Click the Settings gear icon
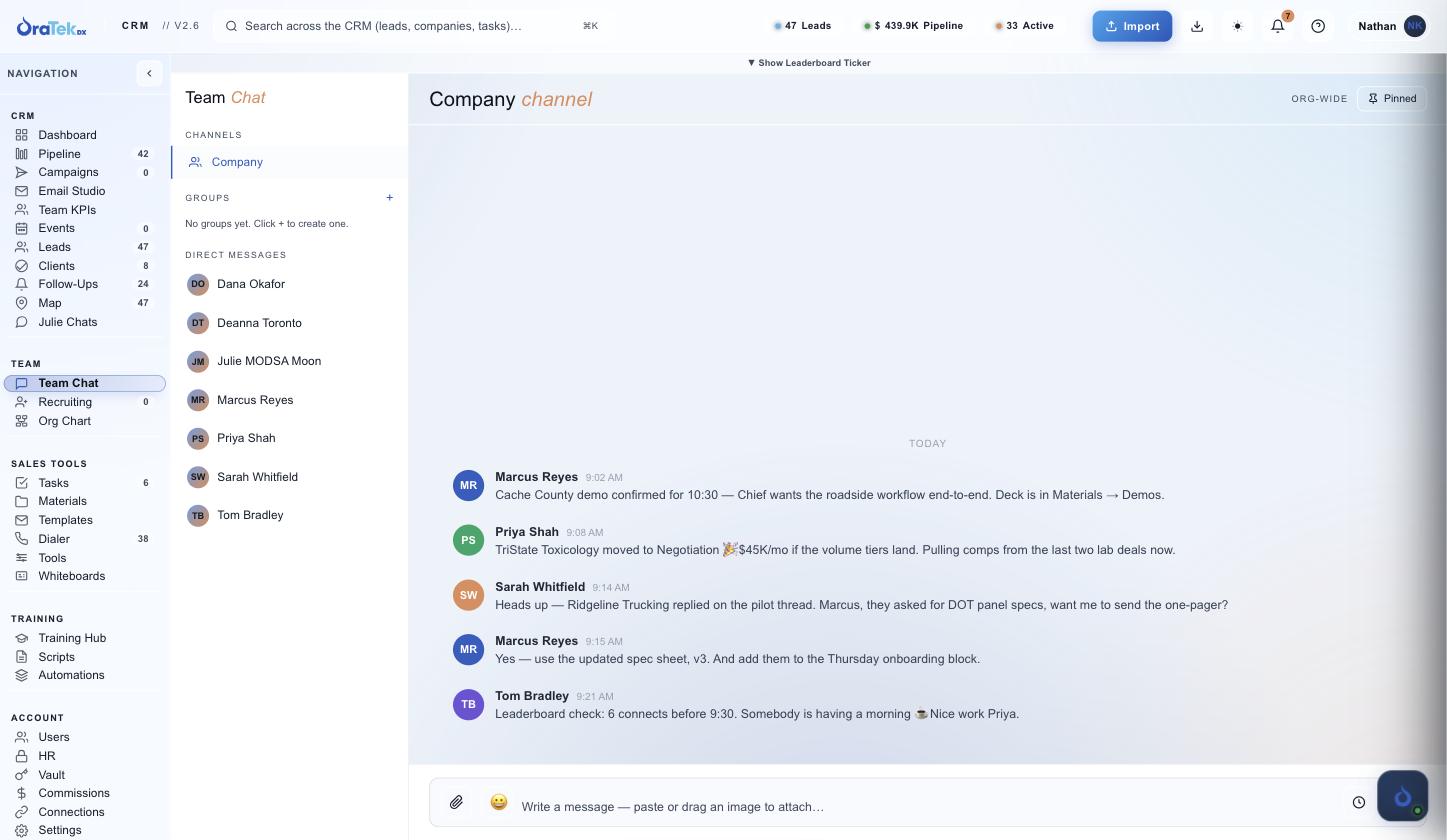Viewport: 1447px width, 840px height. pyautogui.click(x=21, y=830)
